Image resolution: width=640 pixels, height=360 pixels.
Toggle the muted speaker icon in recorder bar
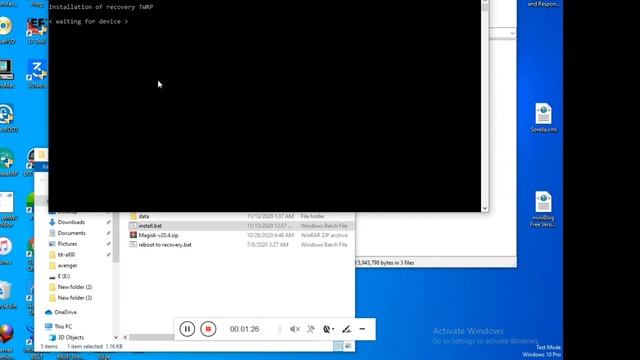pyautogui.click(x=295, y=329)
